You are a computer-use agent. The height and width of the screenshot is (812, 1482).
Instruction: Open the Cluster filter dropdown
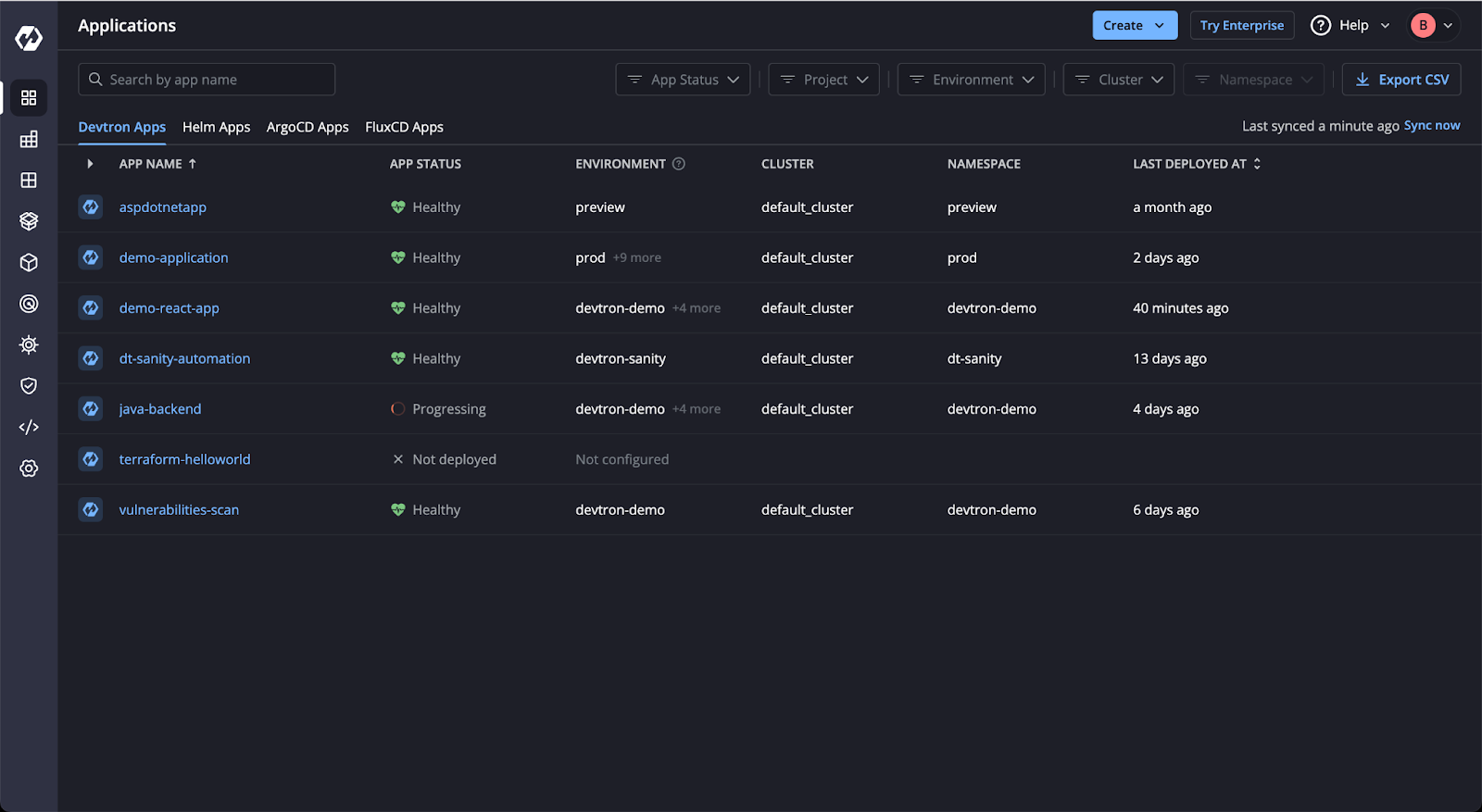1119,80
